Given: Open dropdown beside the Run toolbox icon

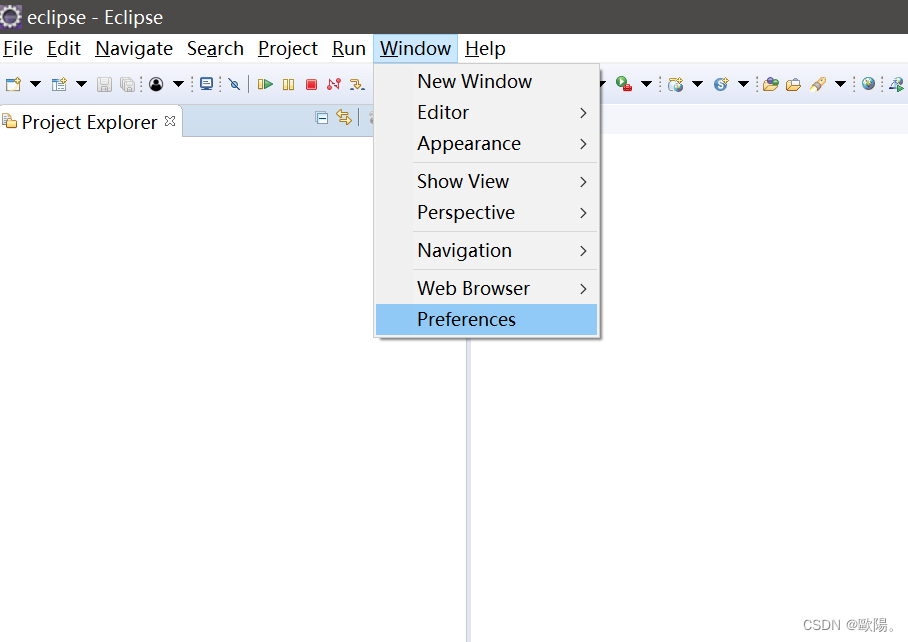Looking at the screenshot, I should [647, 85].
